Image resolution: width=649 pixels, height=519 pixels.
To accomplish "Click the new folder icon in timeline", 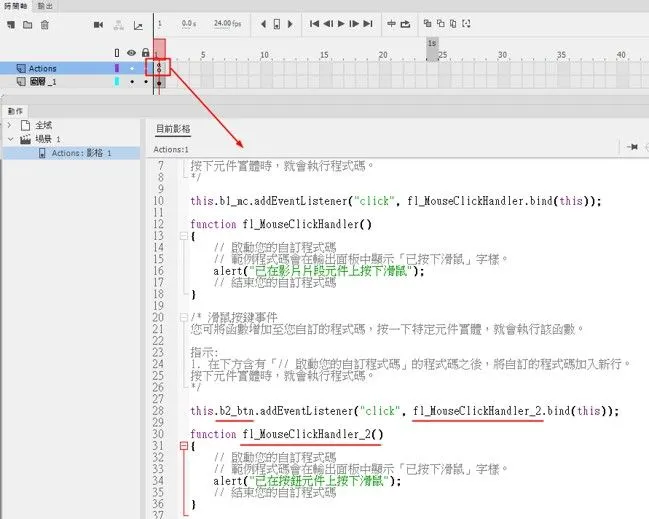I will click(x=28, y=25).
